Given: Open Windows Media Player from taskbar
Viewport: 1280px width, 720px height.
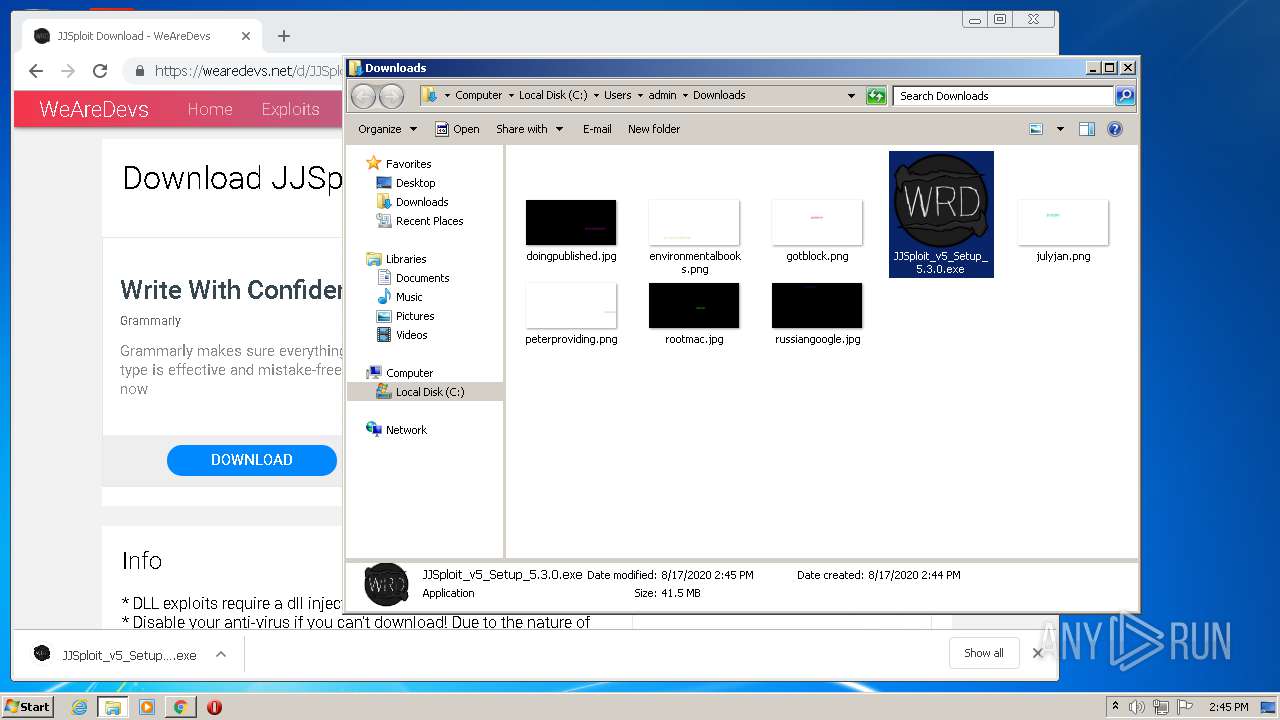Looking at the screenshot, I should tap(147, 707).
